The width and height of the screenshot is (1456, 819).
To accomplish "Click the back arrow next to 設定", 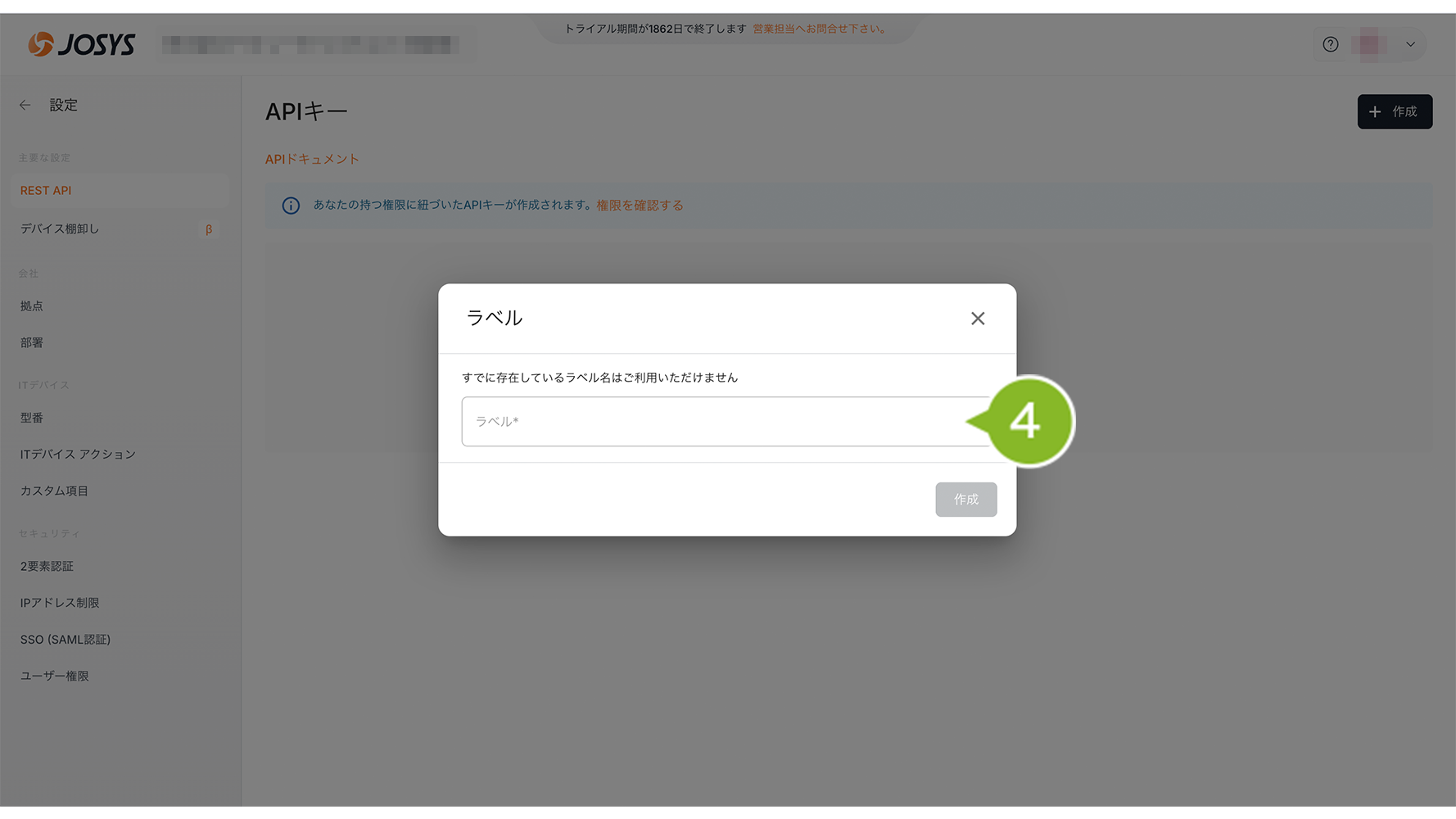I will coord(25,105).
